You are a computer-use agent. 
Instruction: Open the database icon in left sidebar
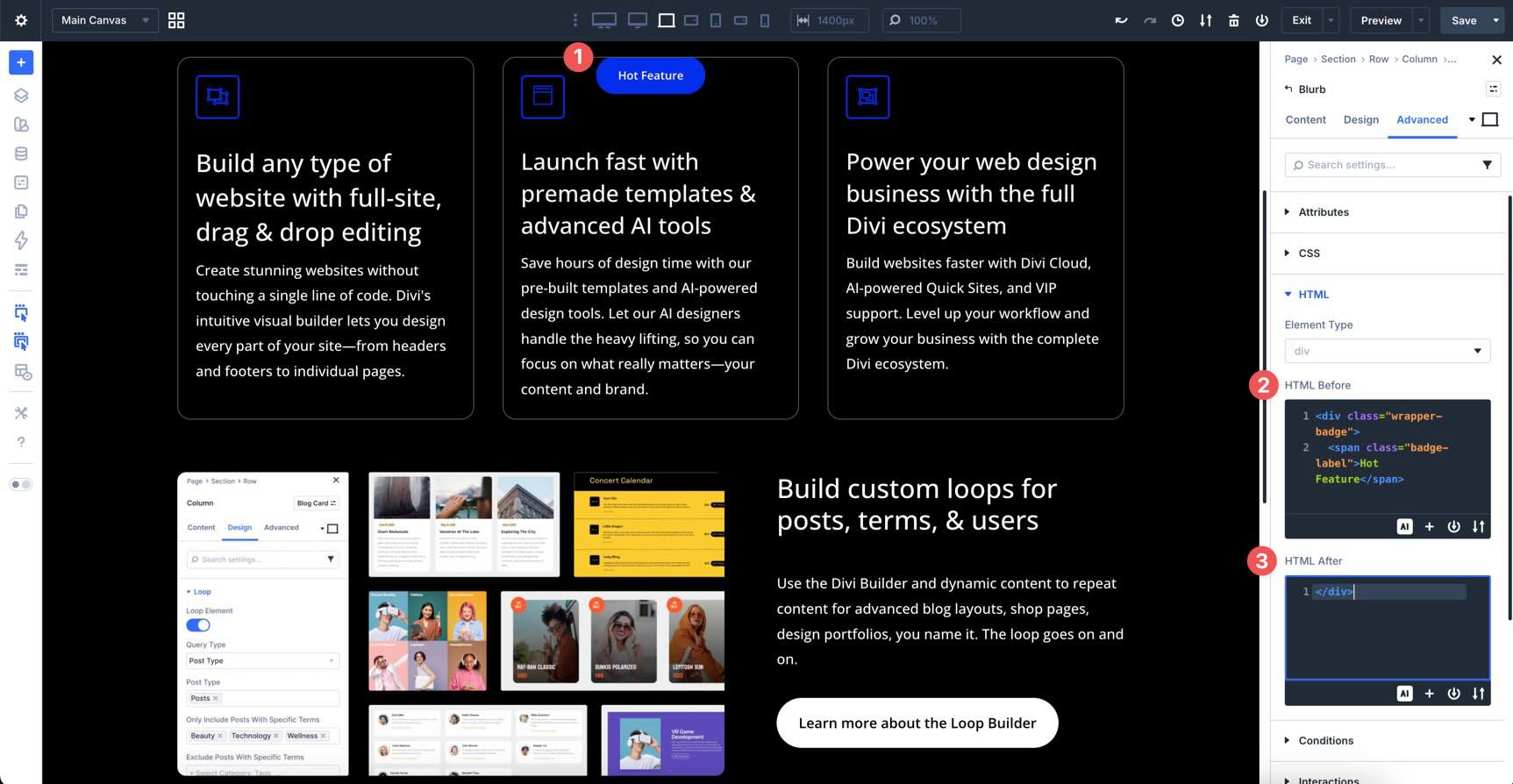point(21,153)
